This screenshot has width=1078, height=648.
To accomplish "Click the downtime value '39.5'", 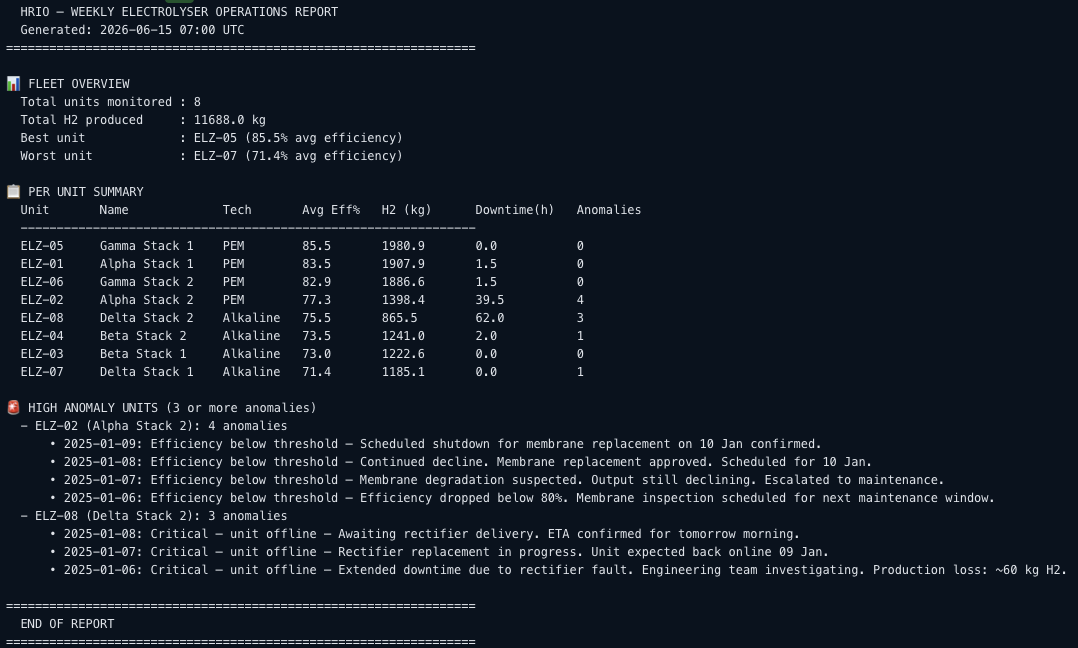I will [x=490, y=300].
